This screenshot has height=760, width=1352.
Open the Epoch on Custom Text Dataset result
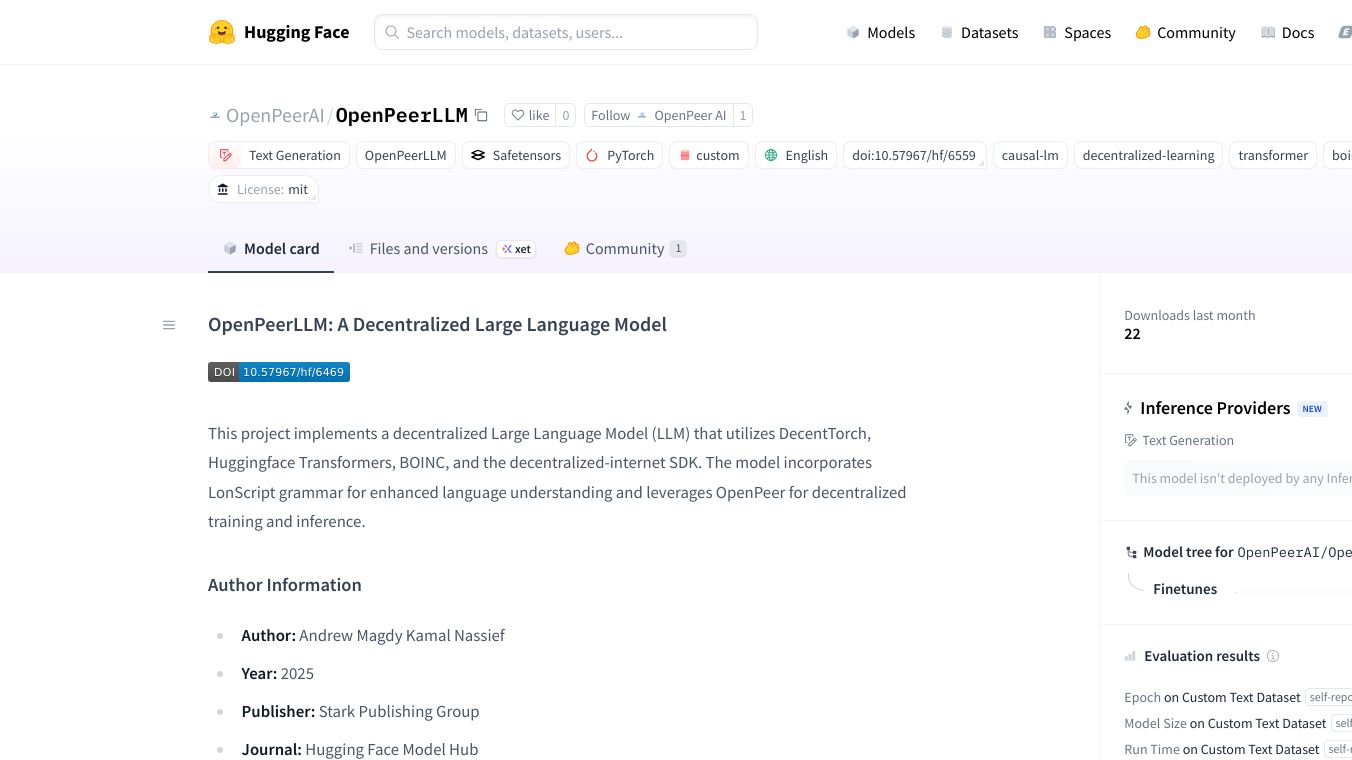click(x=1212, y=697)
